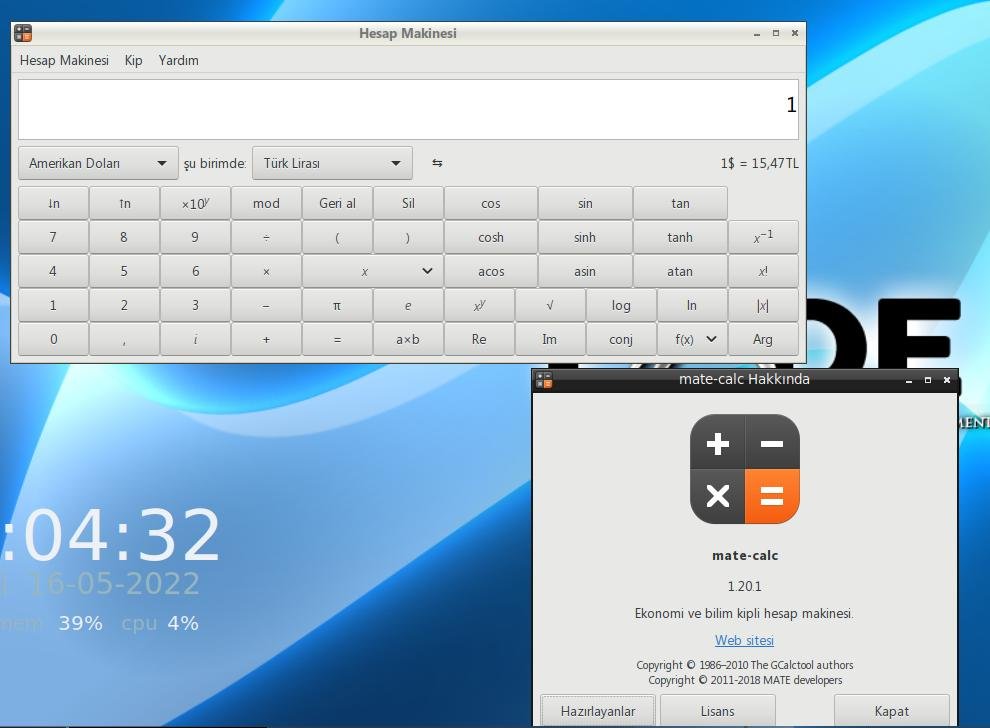Click the square root √ button
This screenshot has width=990, height=728.
click(550, 306)
